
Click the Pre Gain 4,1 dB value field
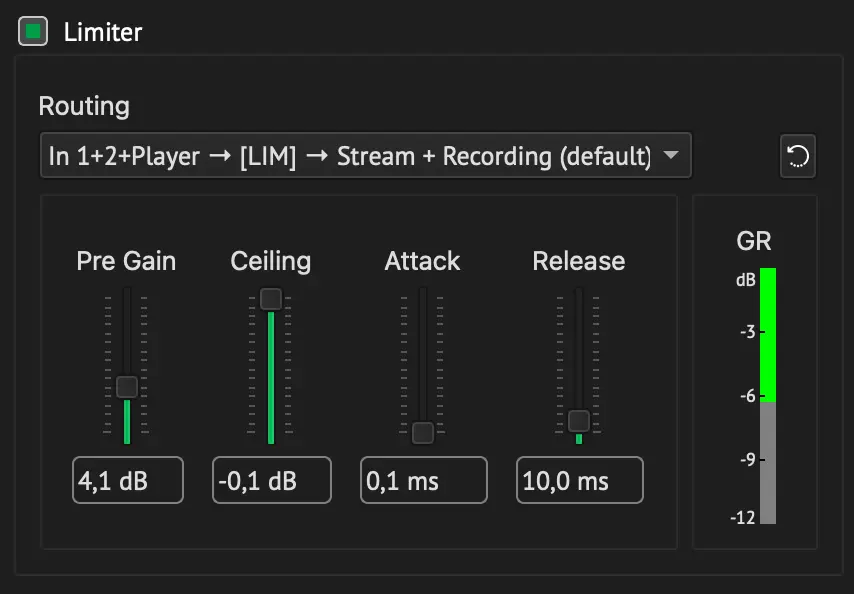coord(128,480)
